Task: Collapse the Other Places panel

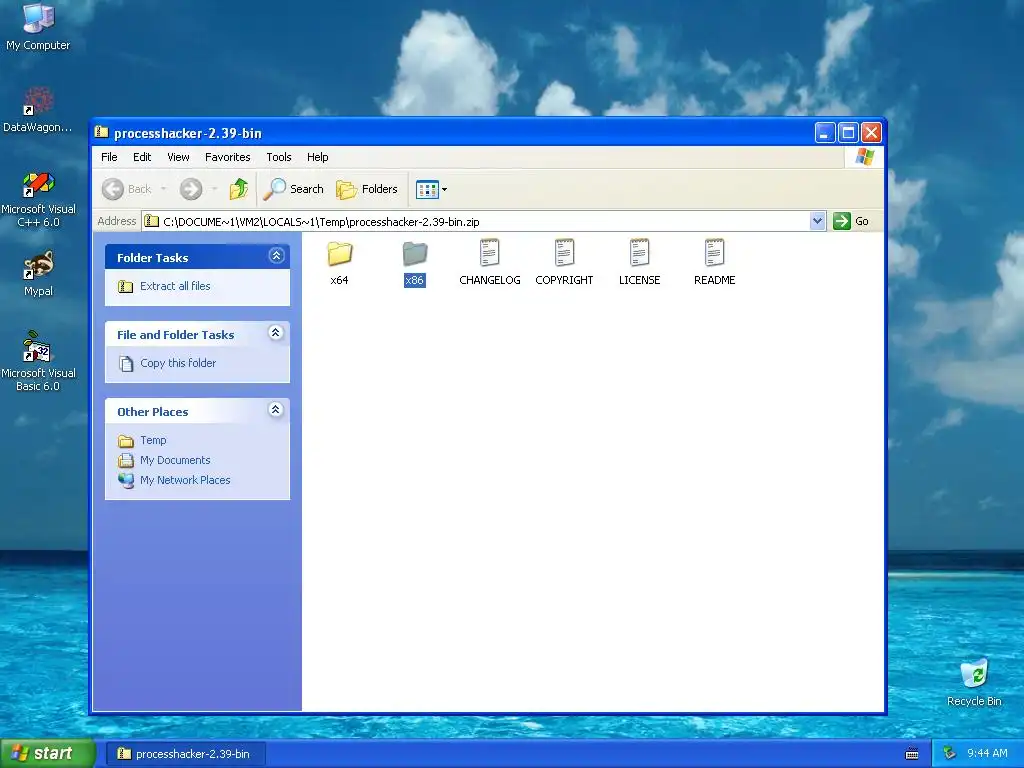Action: tap(276, 409)
